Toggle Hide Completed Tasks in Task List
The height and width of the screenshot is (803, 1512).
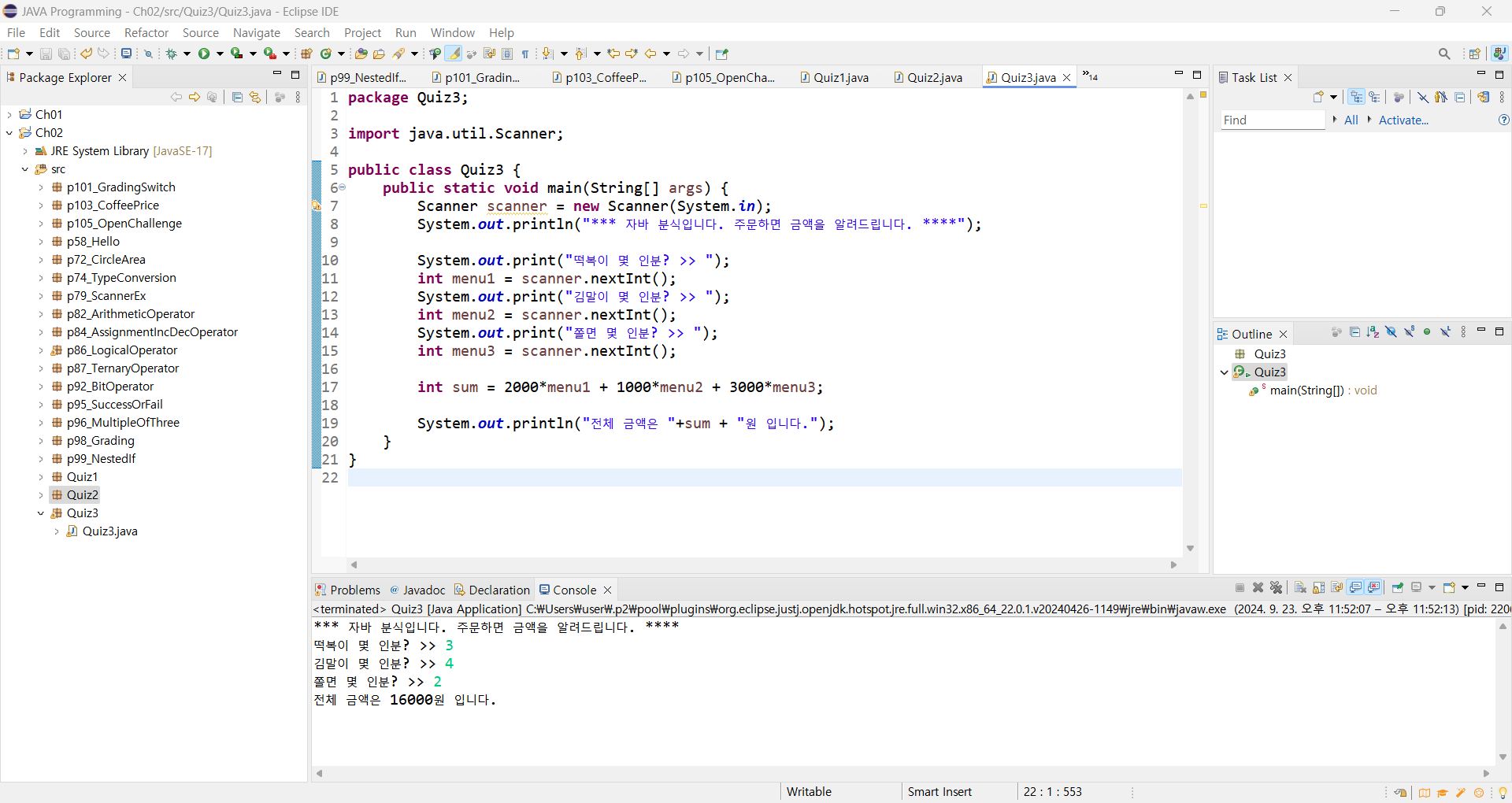tap(1423, 97)
